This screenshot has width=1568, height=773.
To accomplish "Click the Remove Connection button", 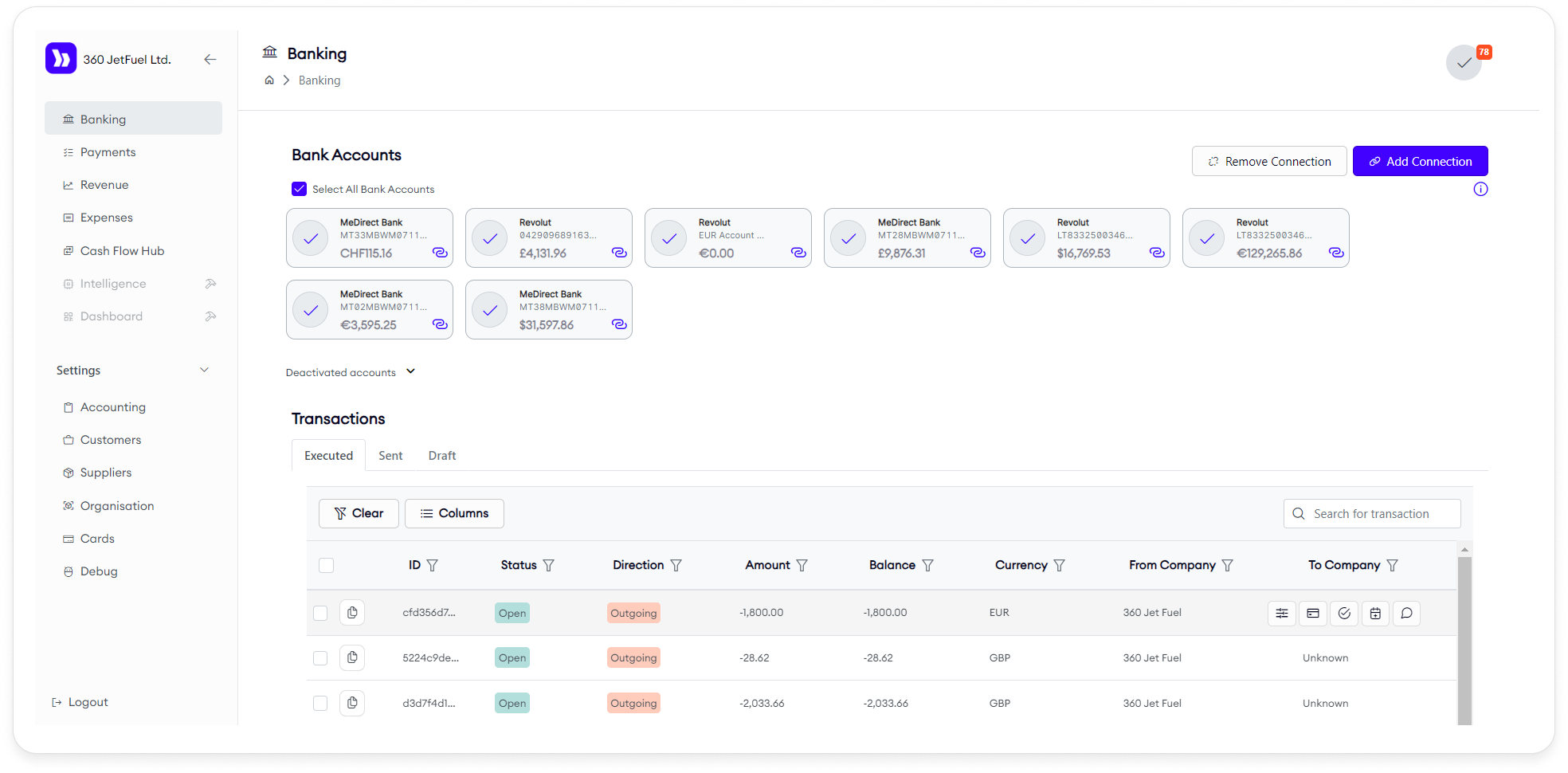I will click(x=1269, y=161).
